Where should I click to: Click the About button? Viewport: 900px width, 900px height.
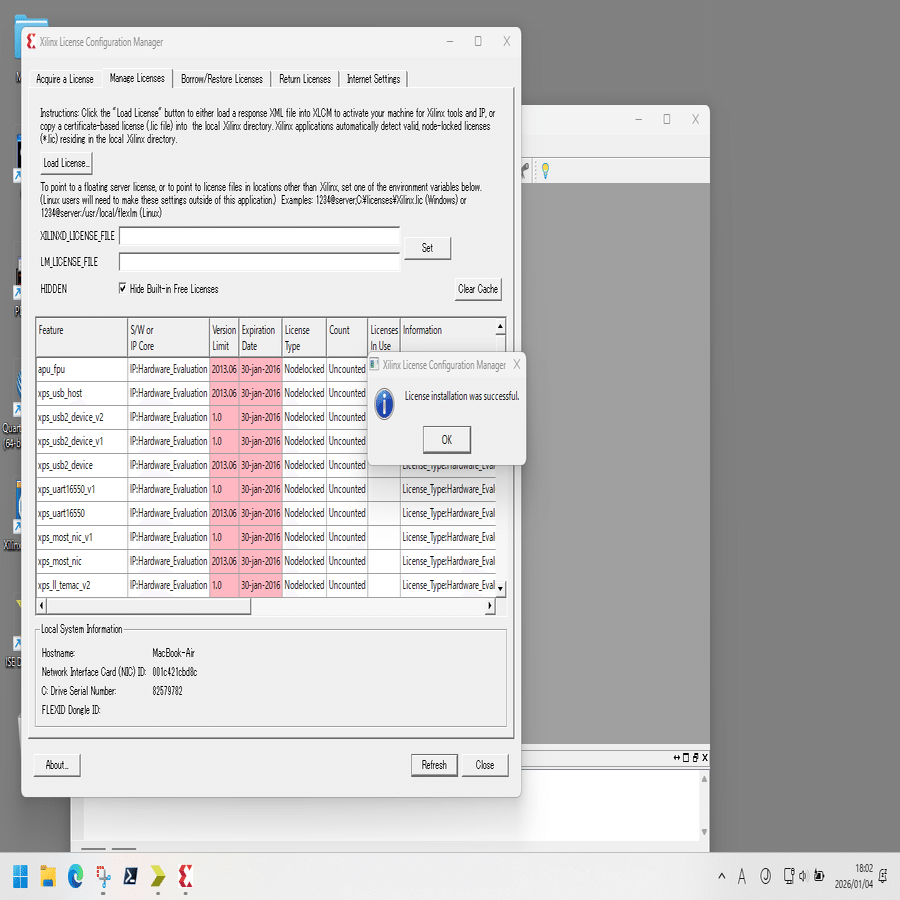[57, 765]
